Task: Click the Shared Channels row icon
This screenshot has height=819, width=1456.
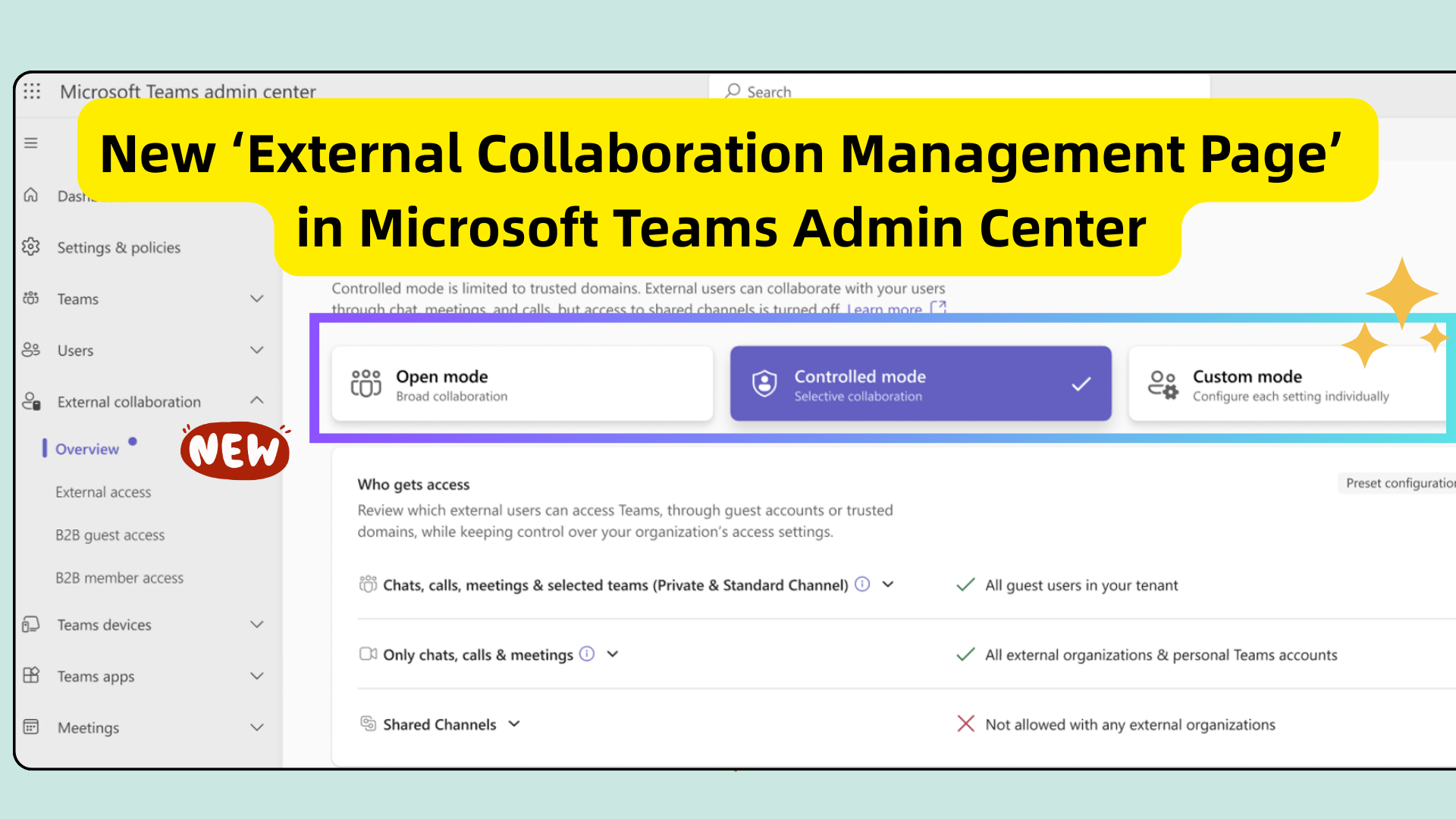Action: (368, 723)
